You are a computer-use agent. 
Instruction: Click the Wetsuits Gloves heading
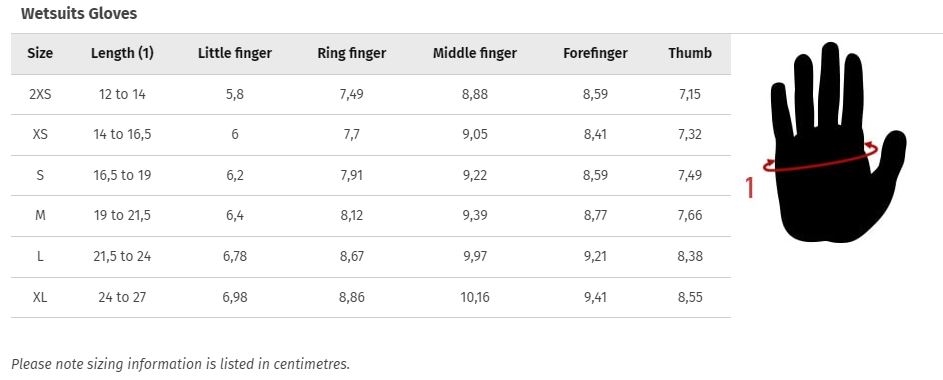tap(79, 13)
